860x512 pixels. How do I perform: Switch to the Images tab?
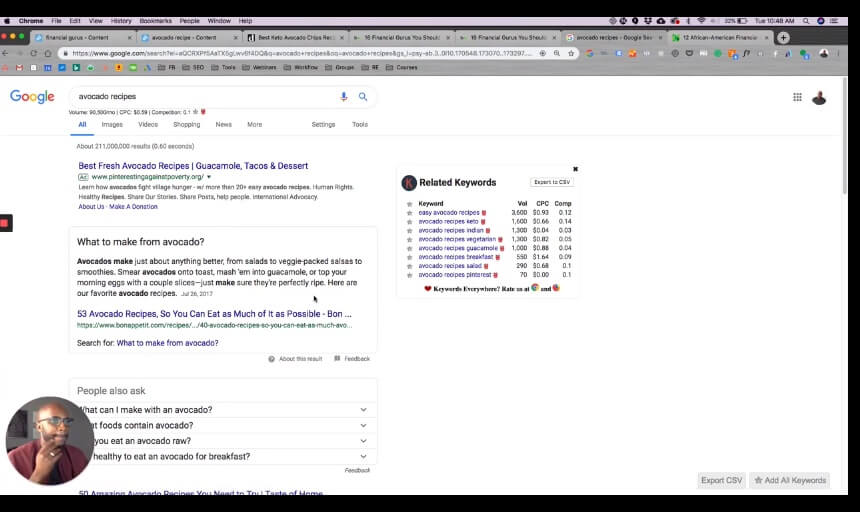pos(112,124)
